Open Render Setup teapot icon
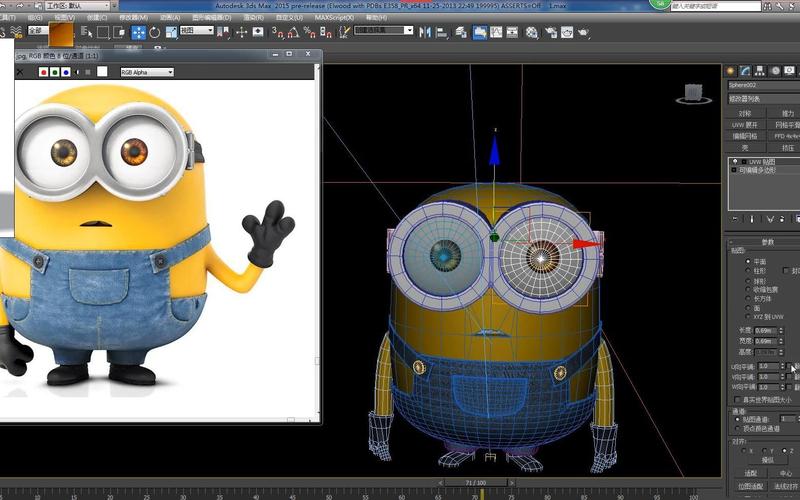 pos(551,33)
